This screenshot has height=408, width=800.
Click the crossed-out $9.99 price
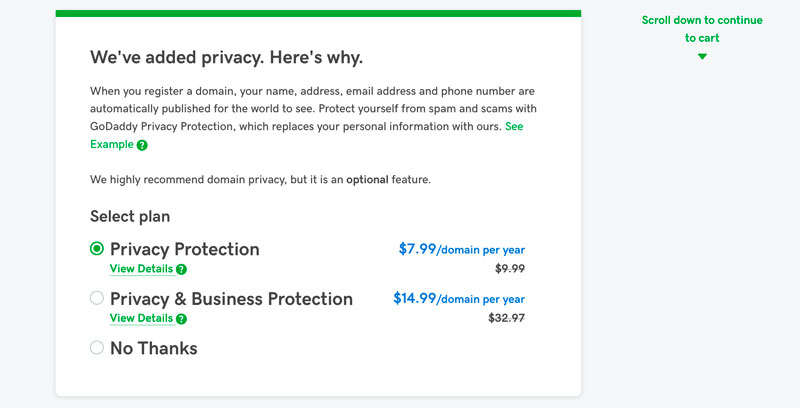point(510,268)
